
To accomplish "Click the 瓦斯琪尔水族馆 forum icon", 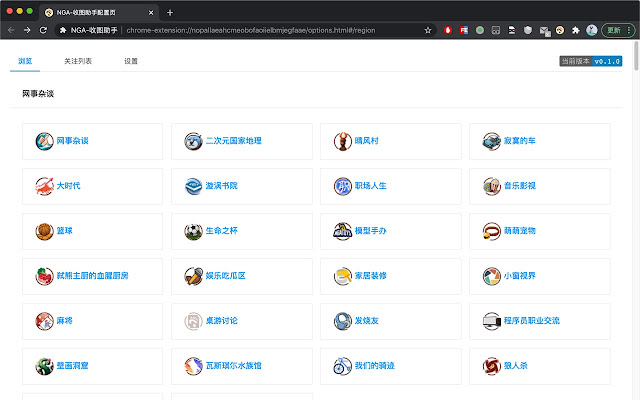I will point(193,366).
